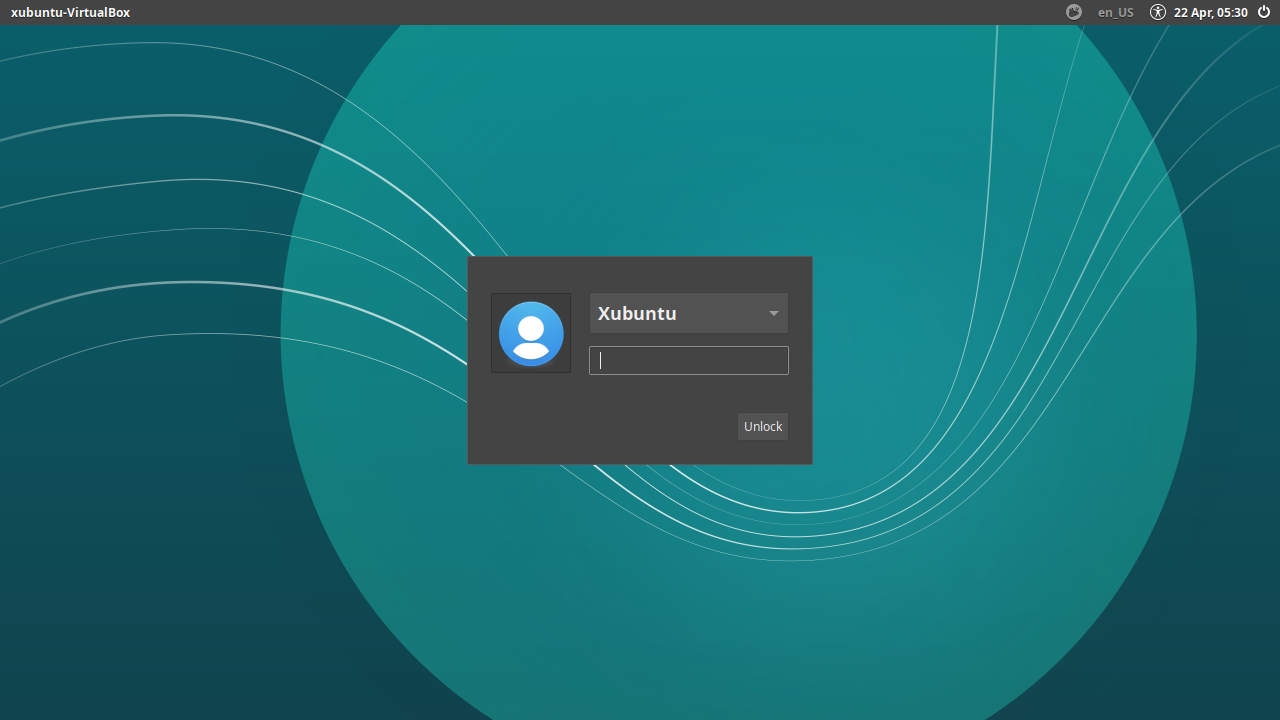Click the dropdown showing Xubuntu
This screenshot has height=720, width=1280.
click(688, 313)
